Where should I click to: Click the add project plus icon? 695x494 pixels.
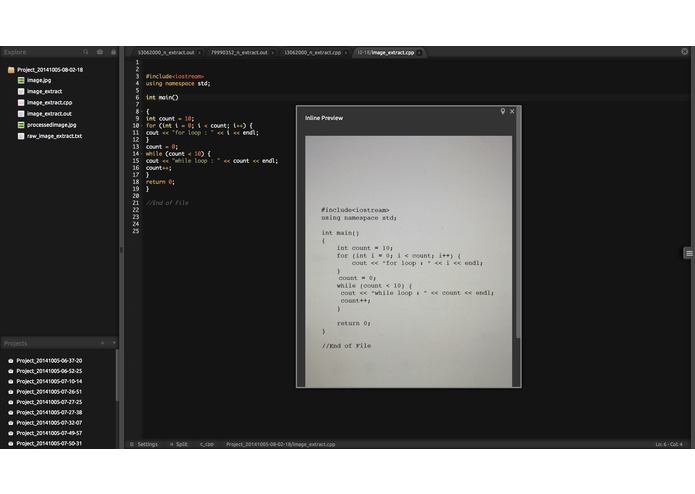click(x=102, y=343)
